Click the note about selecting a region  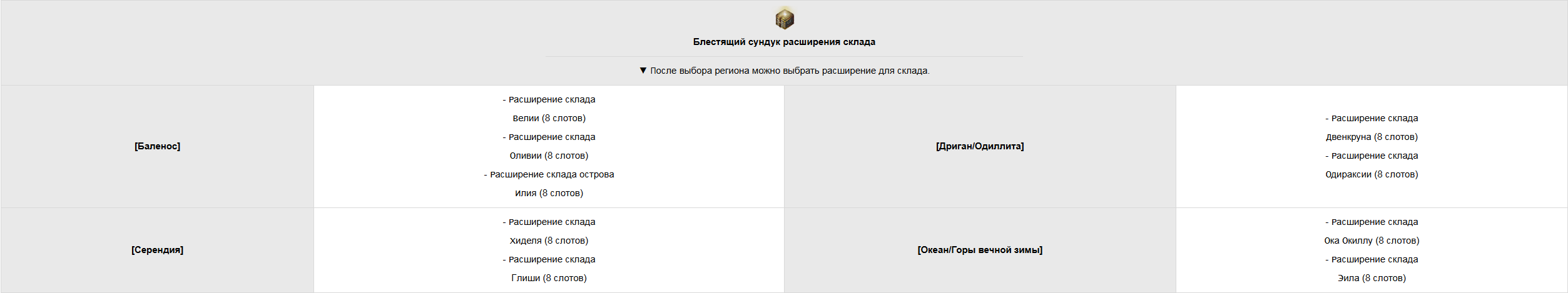pyautogui.click(x=790, y=71)
